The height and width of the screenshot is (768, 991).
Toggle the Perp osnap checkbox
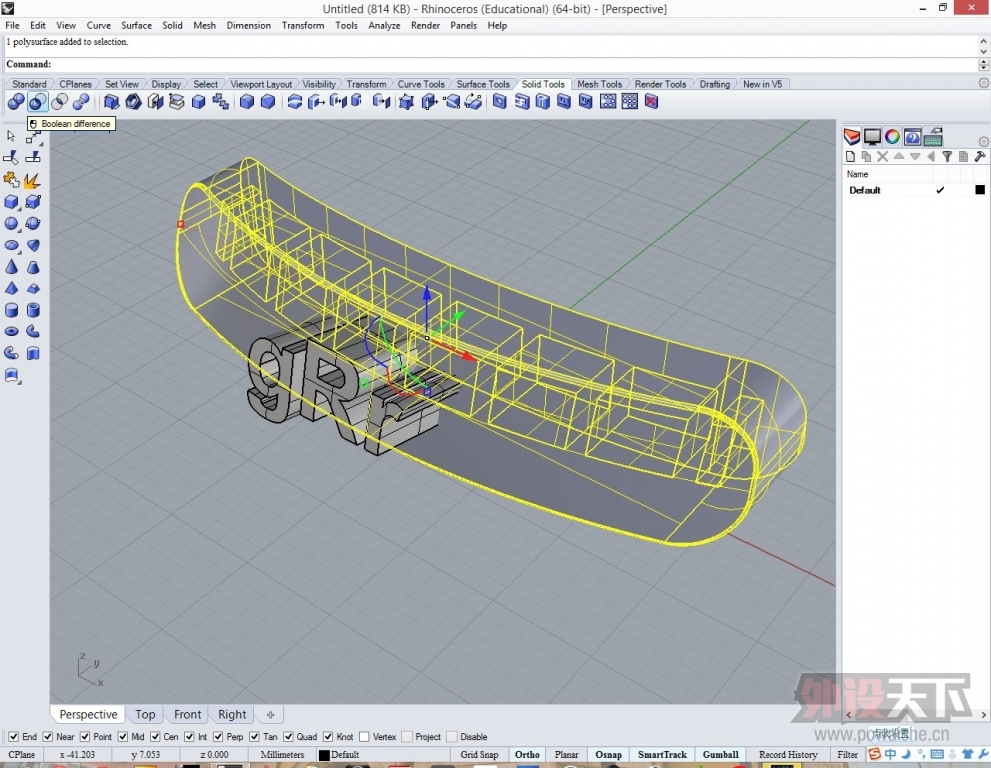[x=217, y=736]
